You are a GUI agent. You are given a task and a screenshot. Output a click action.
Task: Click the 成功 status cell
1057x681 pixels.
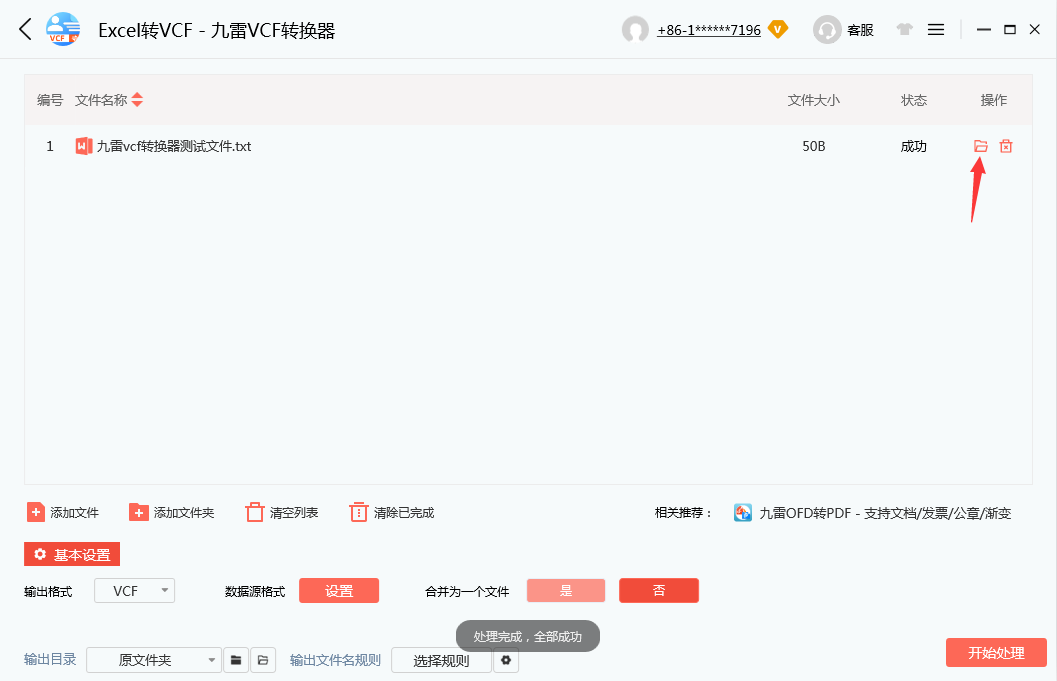click(914, 146)
